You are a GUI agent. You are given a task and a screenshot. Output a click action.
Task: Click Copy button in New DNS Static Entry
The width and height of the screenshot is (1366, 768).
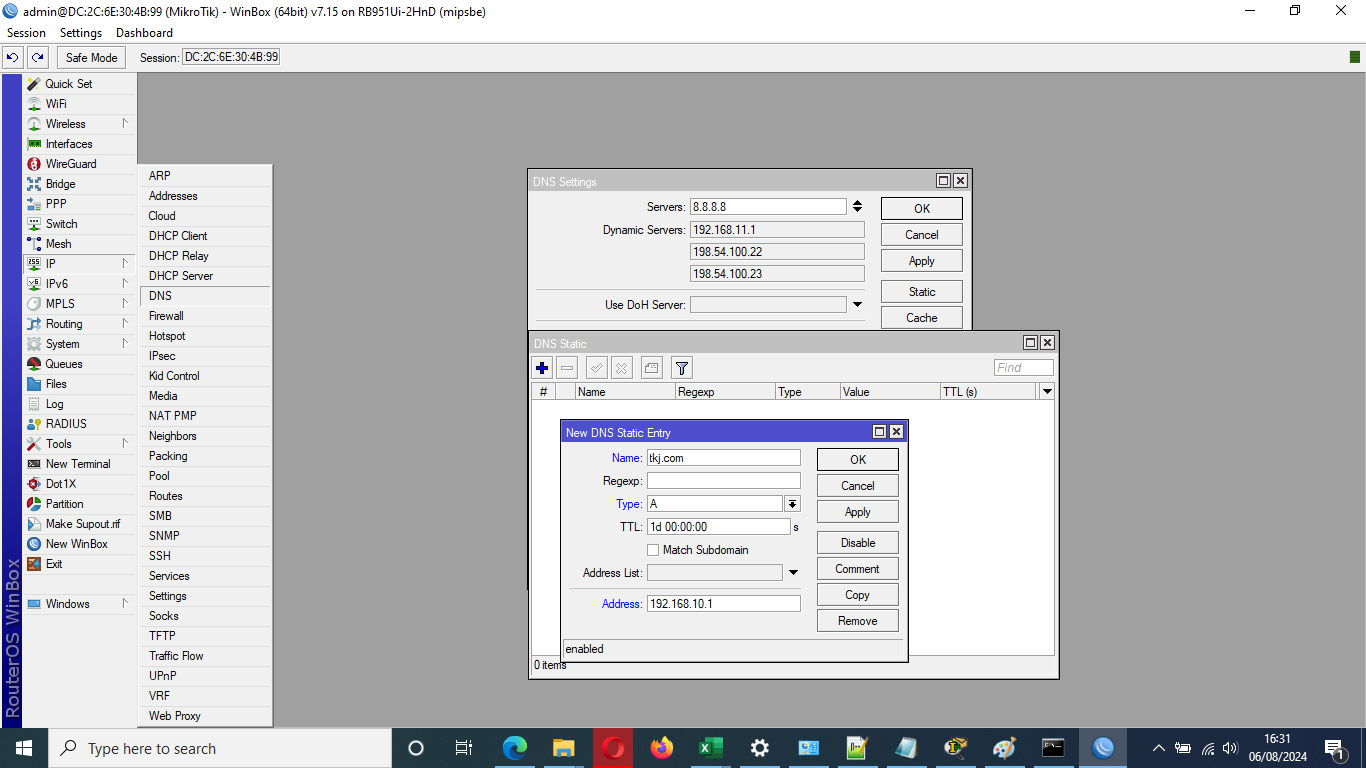point(858,595)
